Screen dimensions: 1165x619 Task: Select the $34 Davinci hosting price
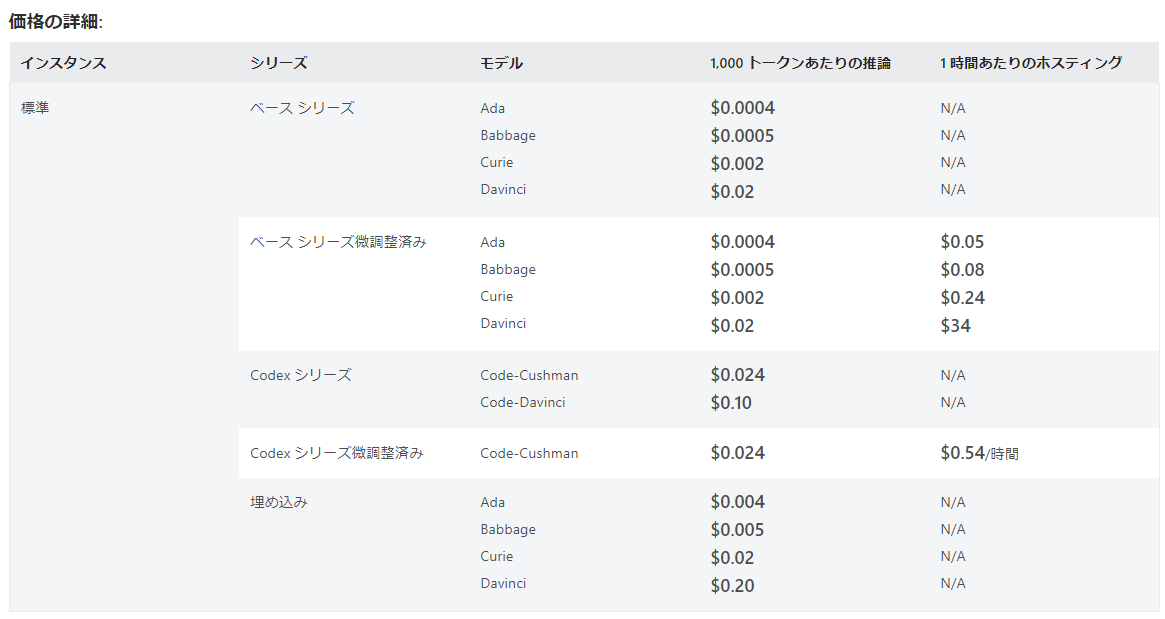coord(955,325)
